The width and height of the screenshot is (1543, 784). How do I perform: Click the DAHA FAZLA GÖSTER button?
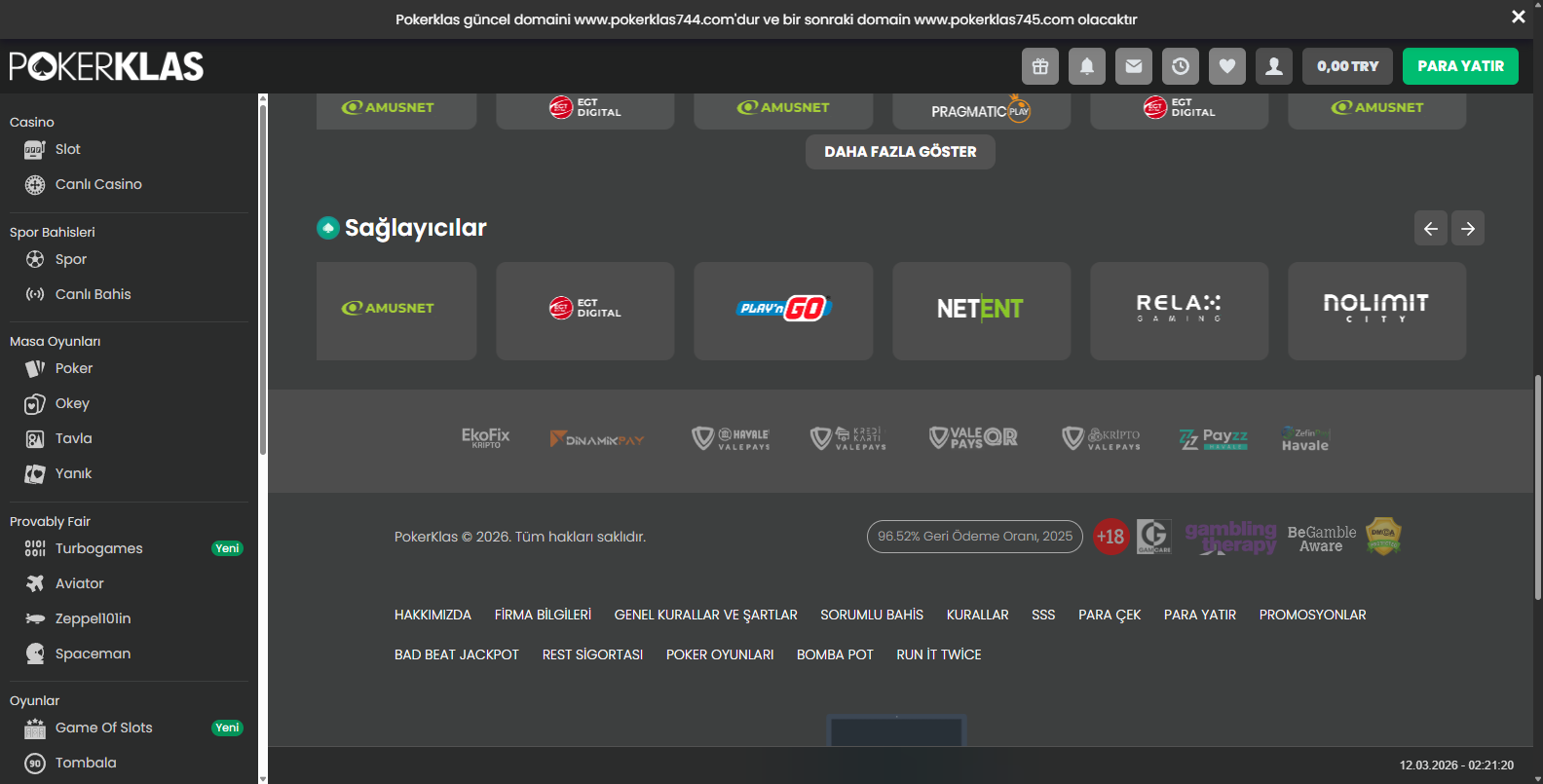click(900, 152)
